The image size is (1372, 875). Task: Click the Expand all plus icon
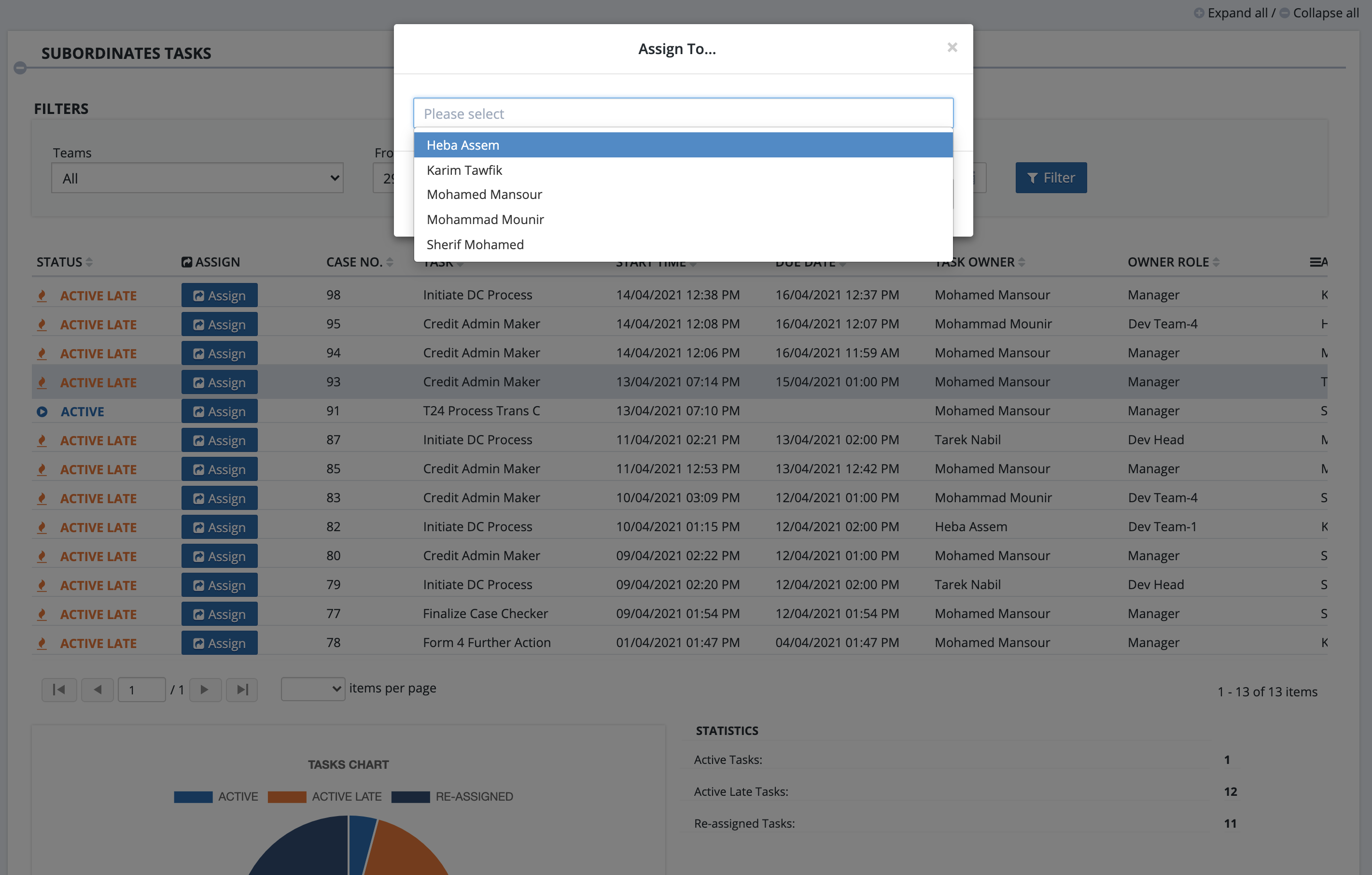pyautogui.click(x=1200, y=13)
